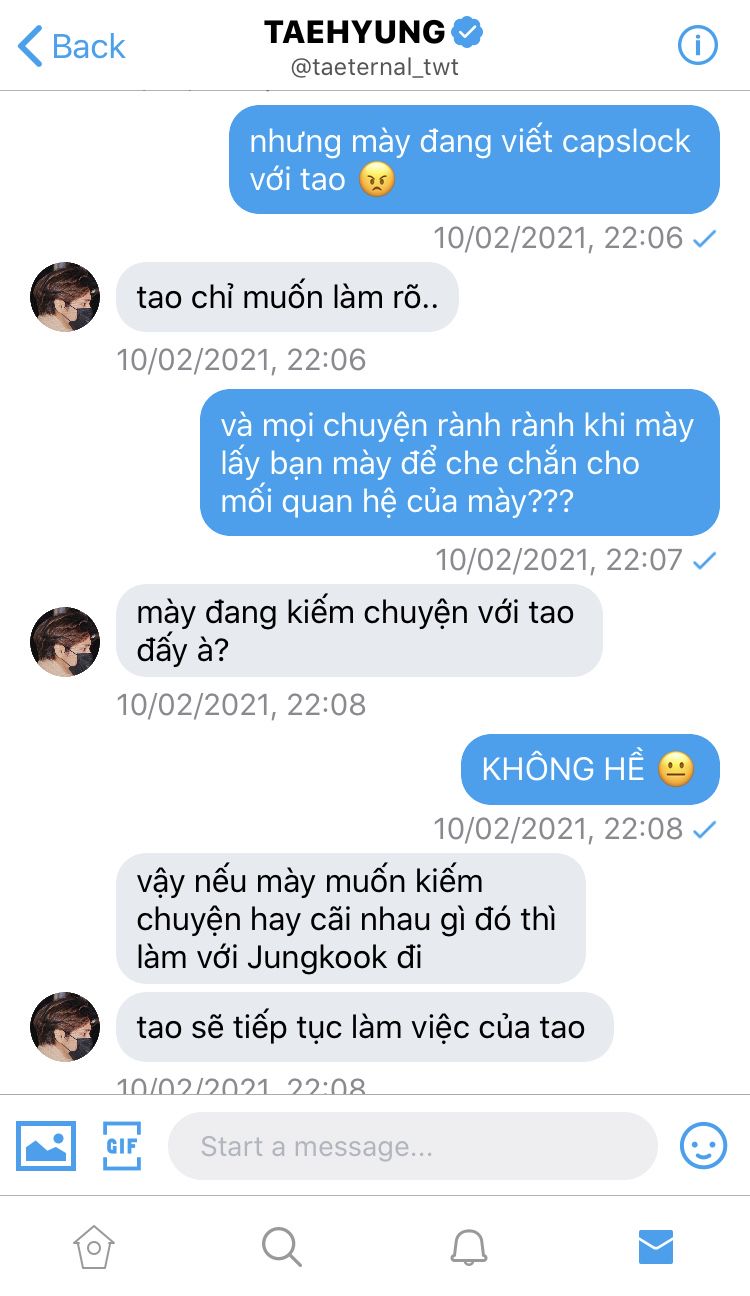Image resolution: width=750 pixels, height=1296 pixels.
Task: Select the 'KHÔNG HỀ' sent message bubble
Action: [590, 769]
